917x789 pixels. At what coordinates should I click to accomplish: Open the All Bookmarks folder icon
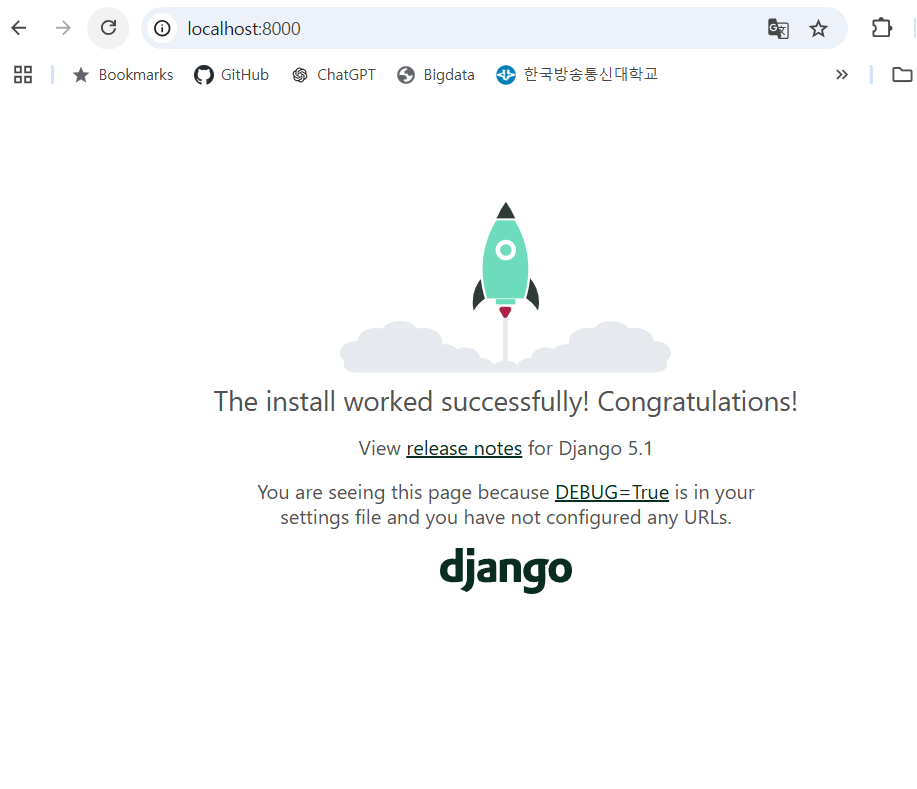pyautogui.click(x=902, y=74)
